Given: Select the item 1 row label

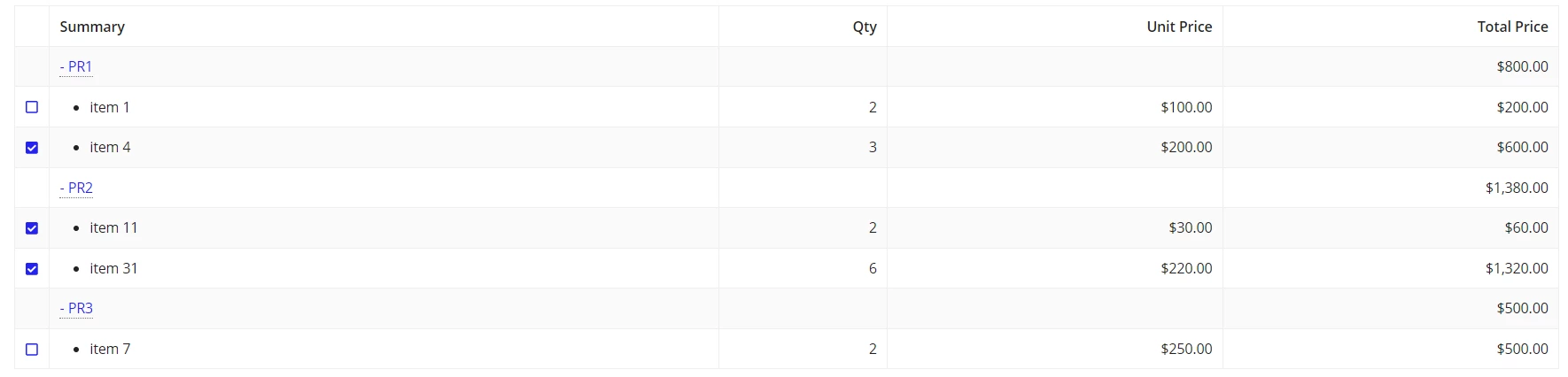Looking at the screenshot, I should point(110,107).
